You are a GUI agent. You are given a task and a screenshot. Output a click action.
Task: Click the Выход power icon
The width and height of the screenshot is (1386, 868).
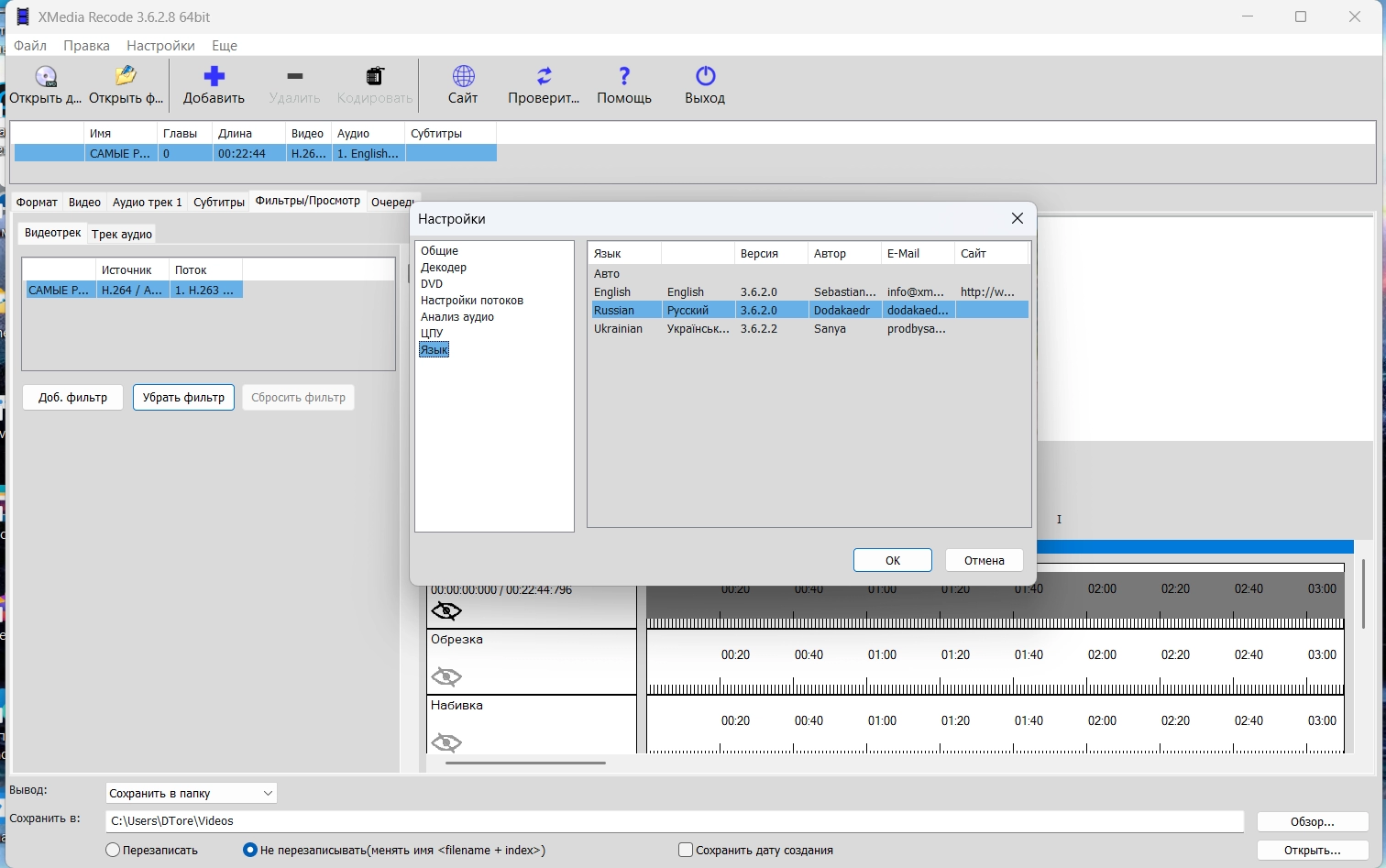click(705, 77)
